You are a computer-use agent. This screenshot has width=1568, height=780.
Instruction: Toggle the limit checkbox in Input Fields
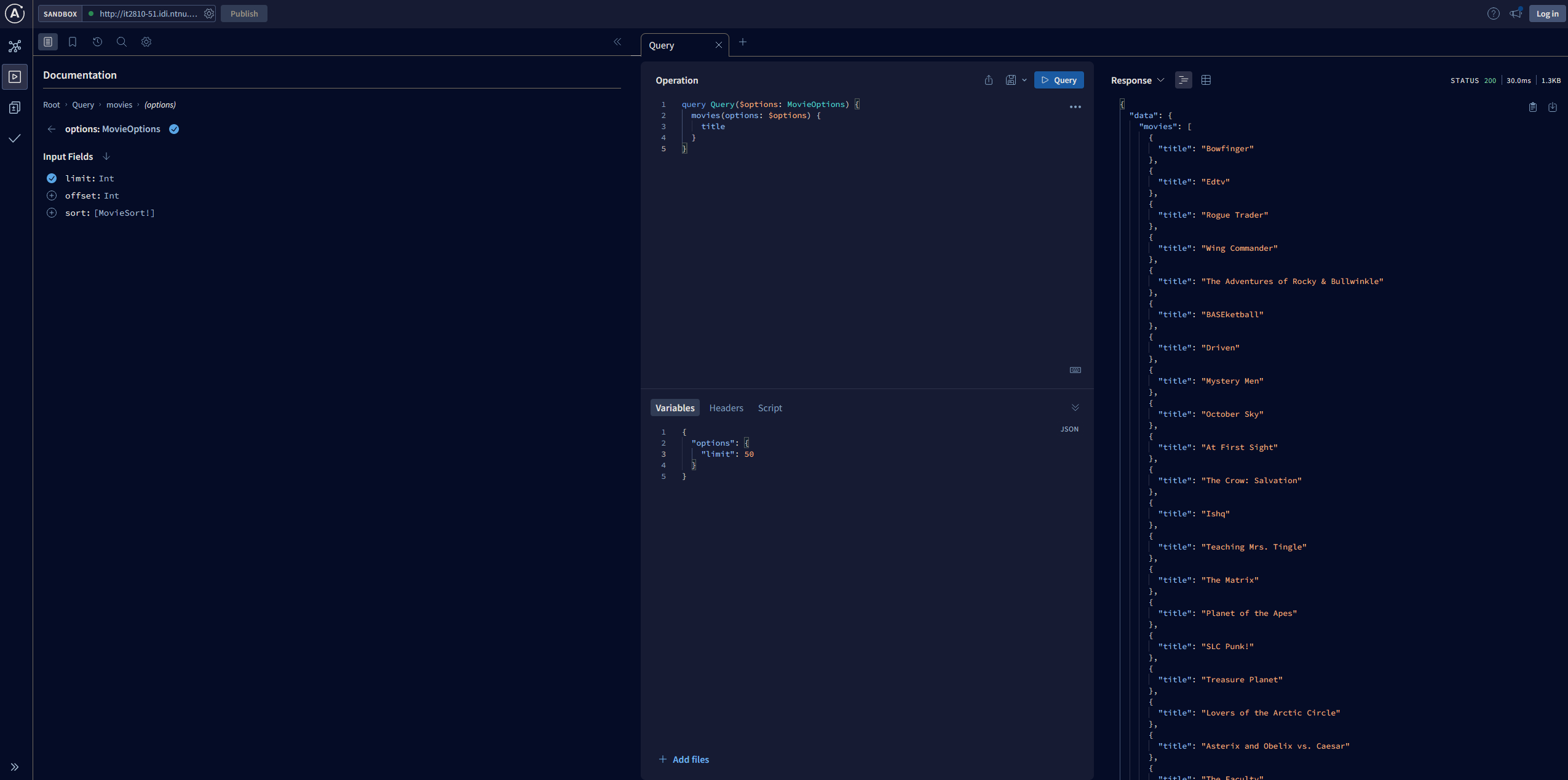point(51,178)
